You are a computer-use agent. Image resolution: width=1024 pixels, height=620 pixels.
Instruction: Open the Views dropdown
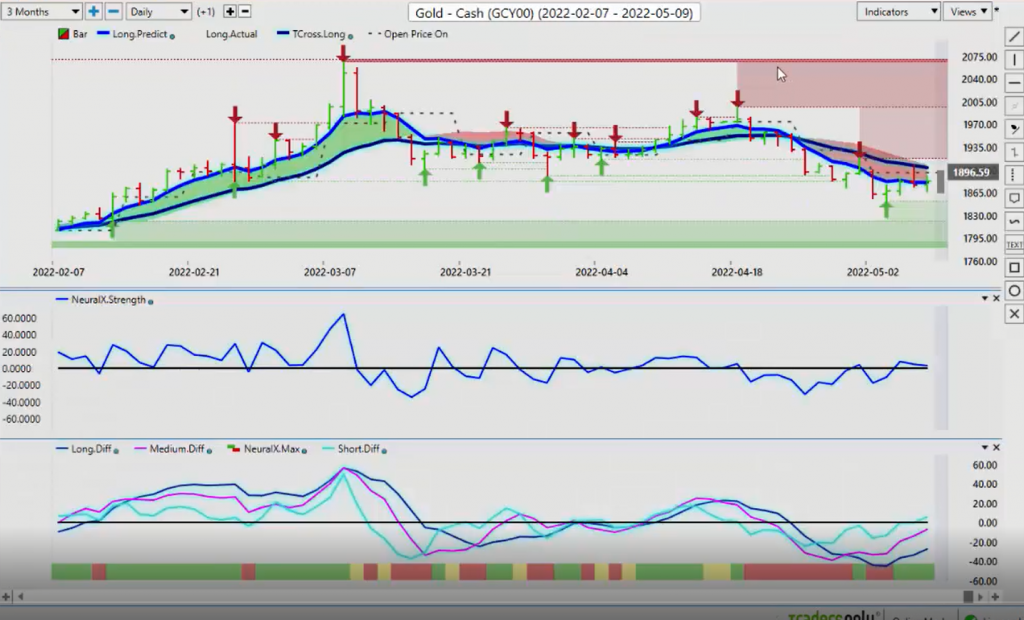click(x=968, y=12)
